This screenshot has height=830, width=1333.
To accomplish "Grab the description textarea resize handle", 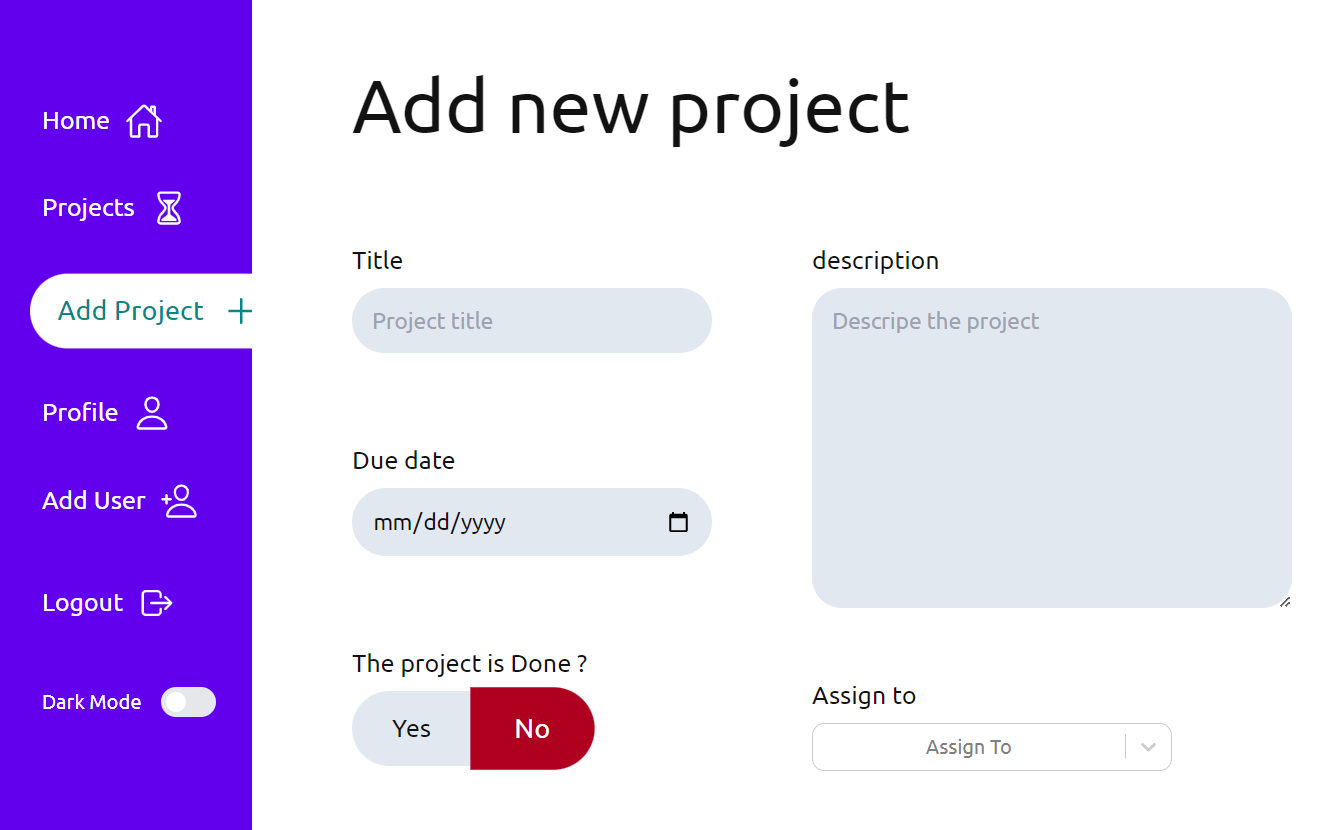I will [x=1284, y=601].
